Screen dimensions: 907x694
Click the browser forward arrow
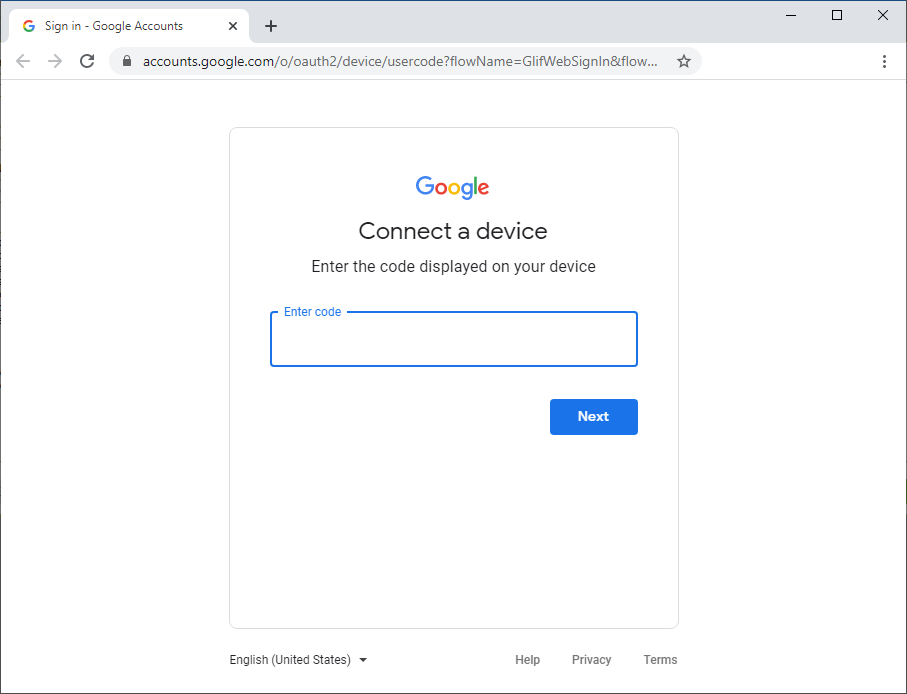tap(55, 61)
